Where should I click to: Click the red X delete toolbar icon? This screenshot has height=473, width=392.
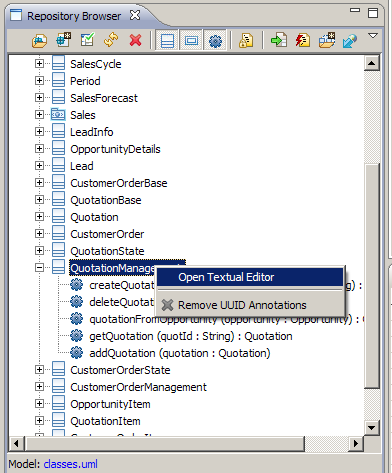[x=135, y=40]
